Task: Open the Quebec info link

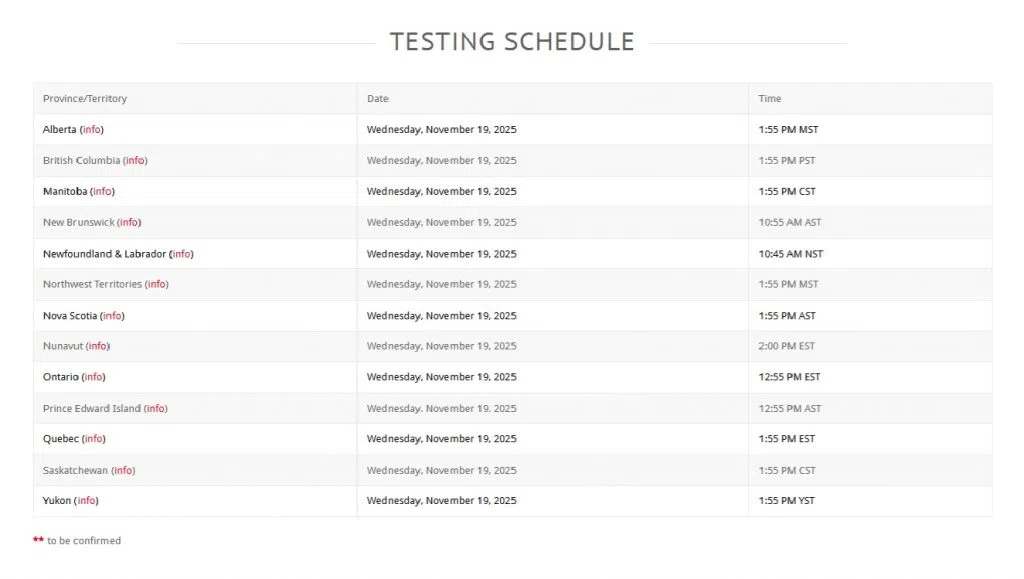Action: coord(93,439)
